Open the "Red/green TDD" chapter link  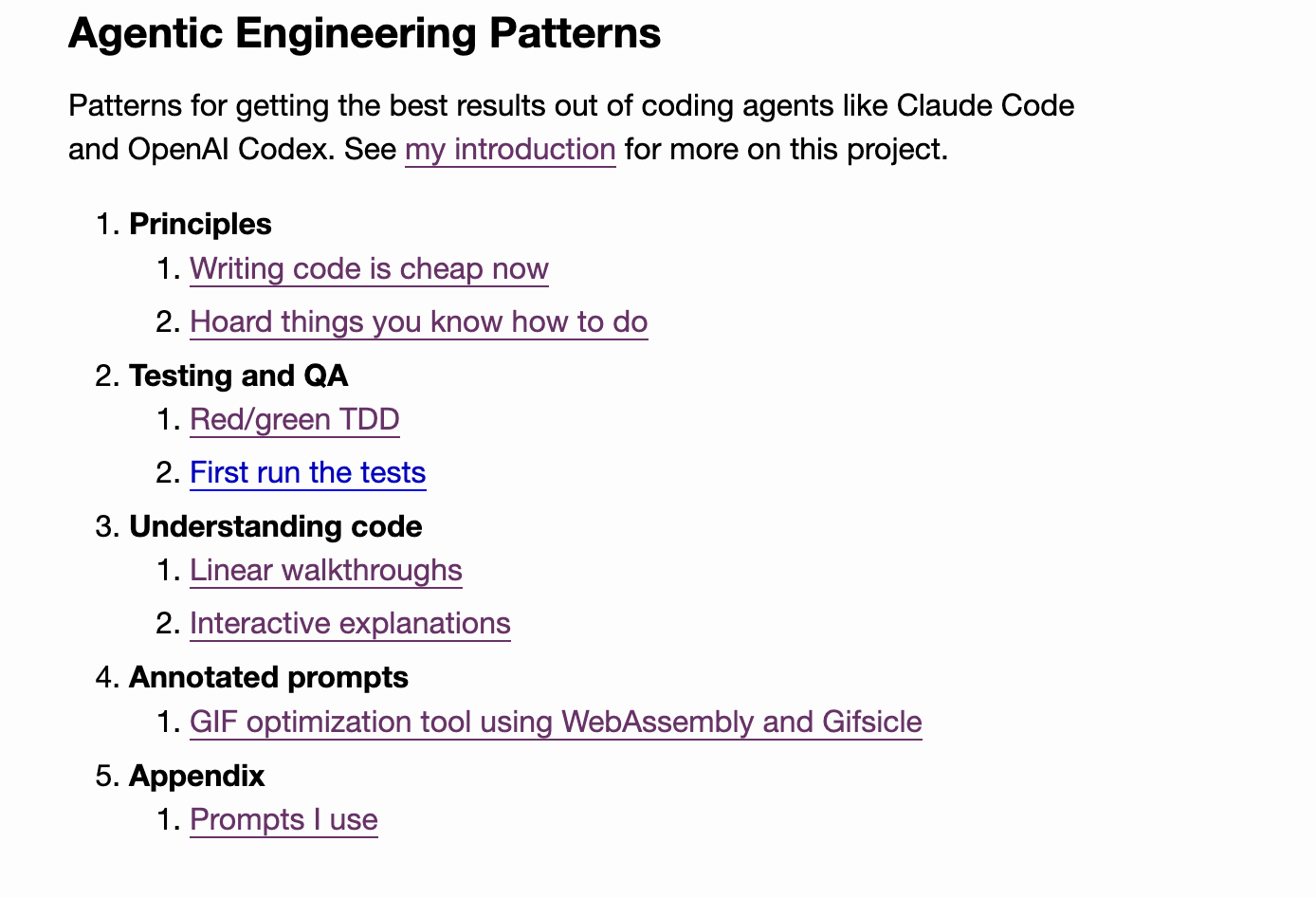[294, 420]
